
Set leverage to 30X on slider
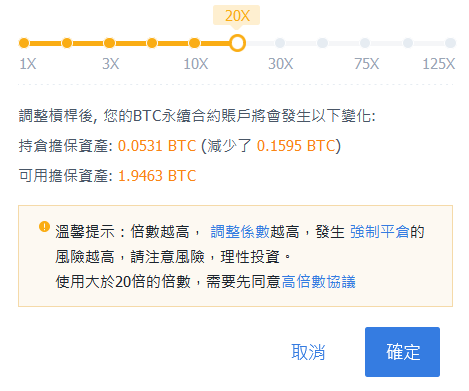coord(280,43)
